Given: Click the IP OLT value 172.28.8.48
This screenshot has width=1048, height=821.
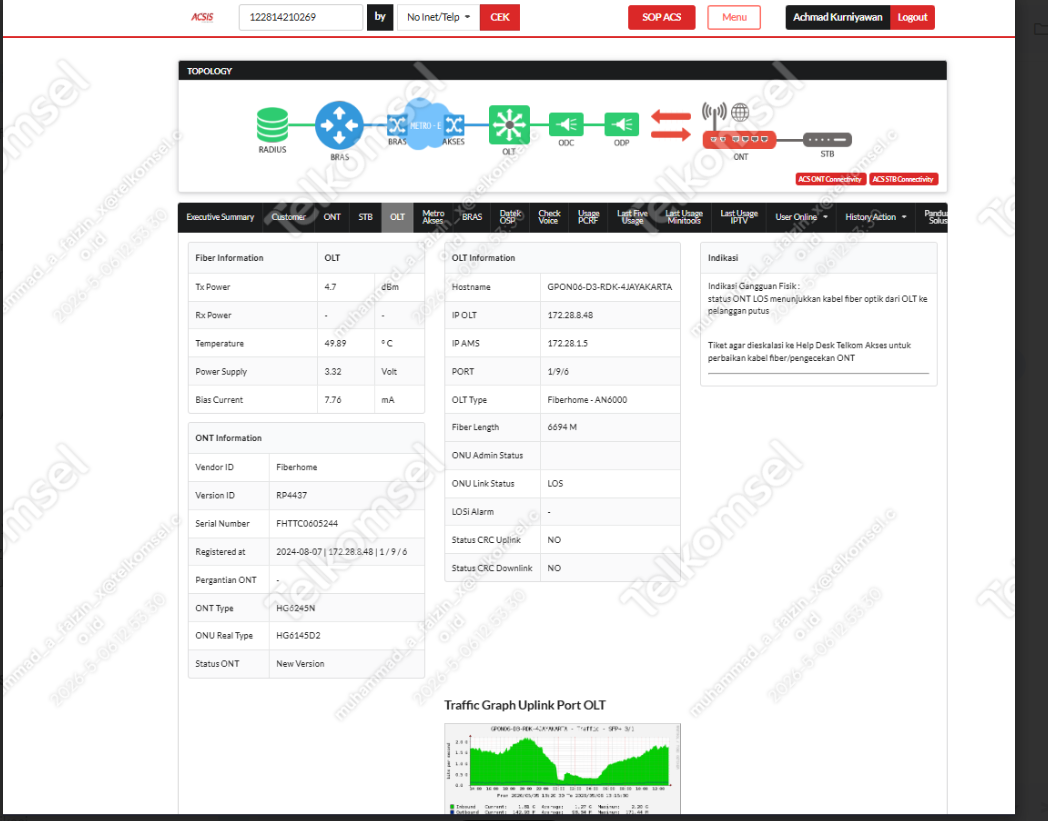Looking at the screenshot, I should pos(570,315).
